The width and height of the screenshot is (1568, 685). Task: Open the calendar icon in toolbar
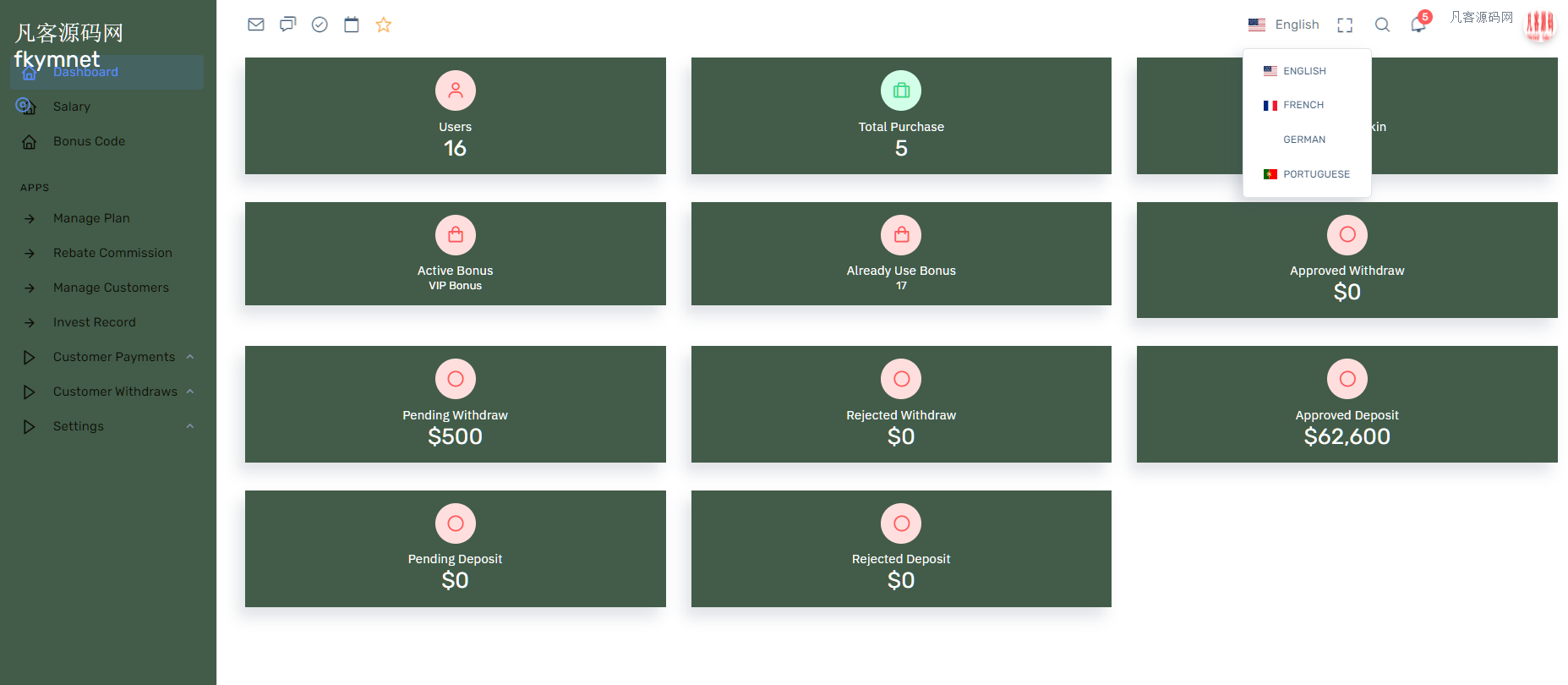[352, 25]
